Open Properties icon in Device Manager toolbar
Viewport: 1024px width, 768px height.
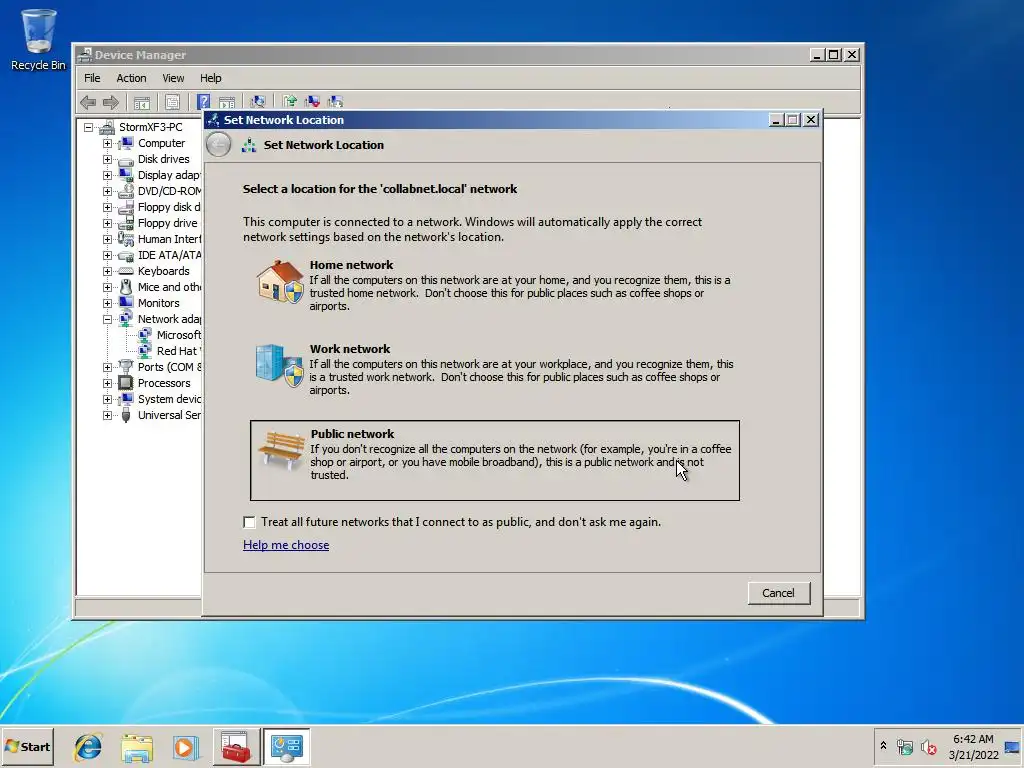(172, 102)
